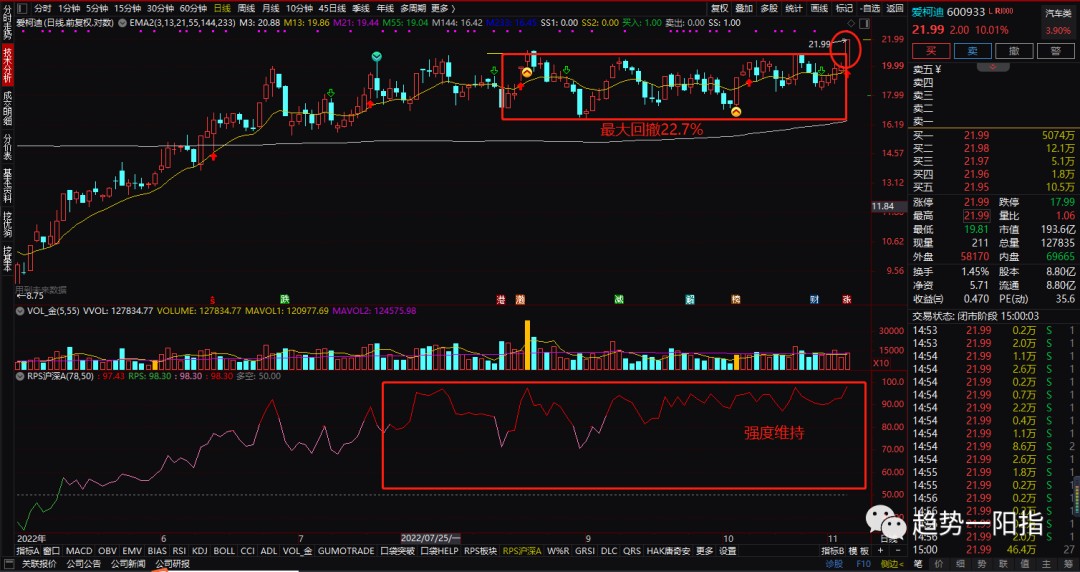The width and height of the screenshot is (1080, 572).
Task: Open 关联报价 bottom tab
Action: coord(39,564)
